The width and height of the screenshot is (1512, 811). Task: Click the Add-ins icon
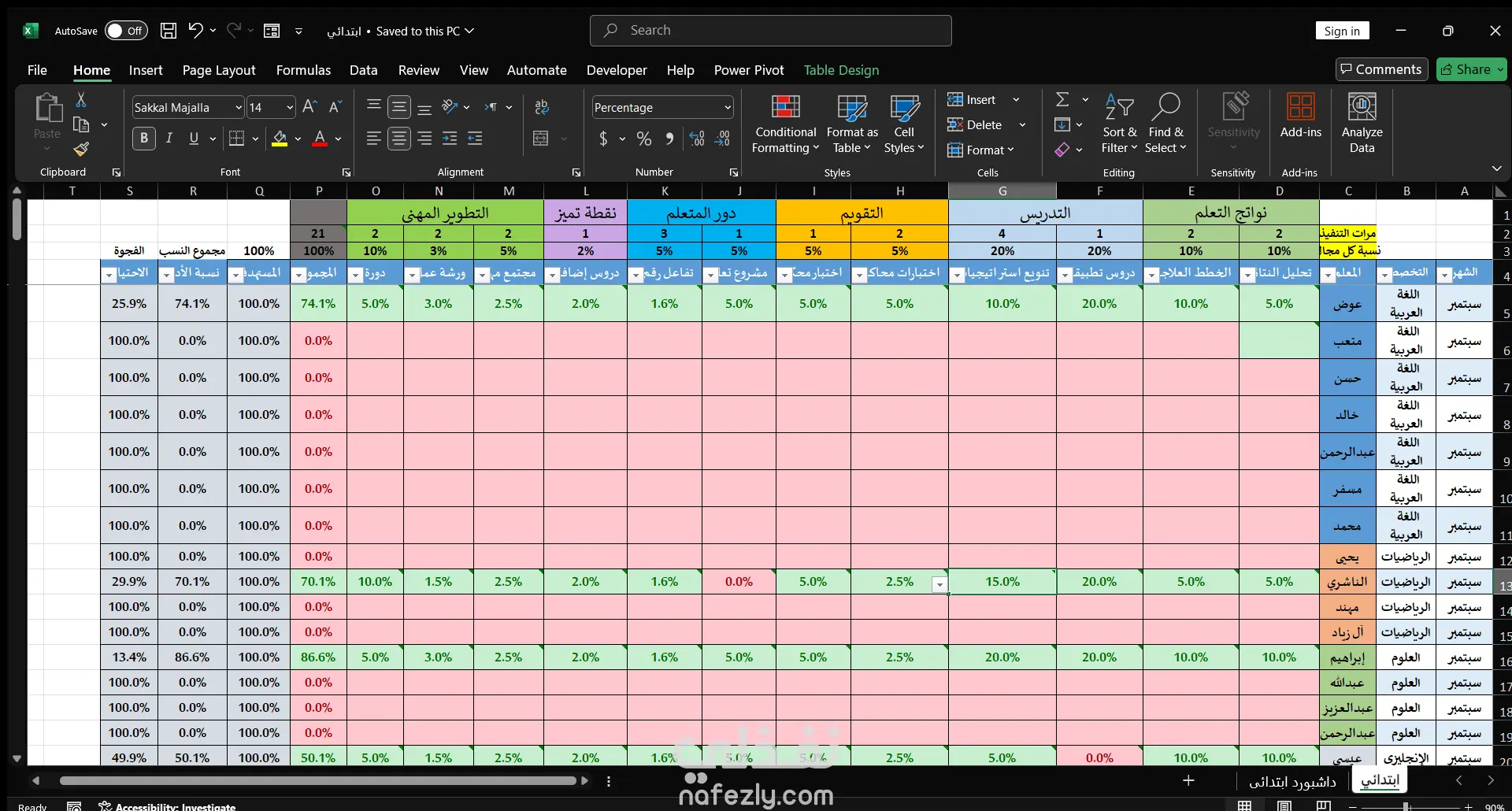tap(1301, 117)
